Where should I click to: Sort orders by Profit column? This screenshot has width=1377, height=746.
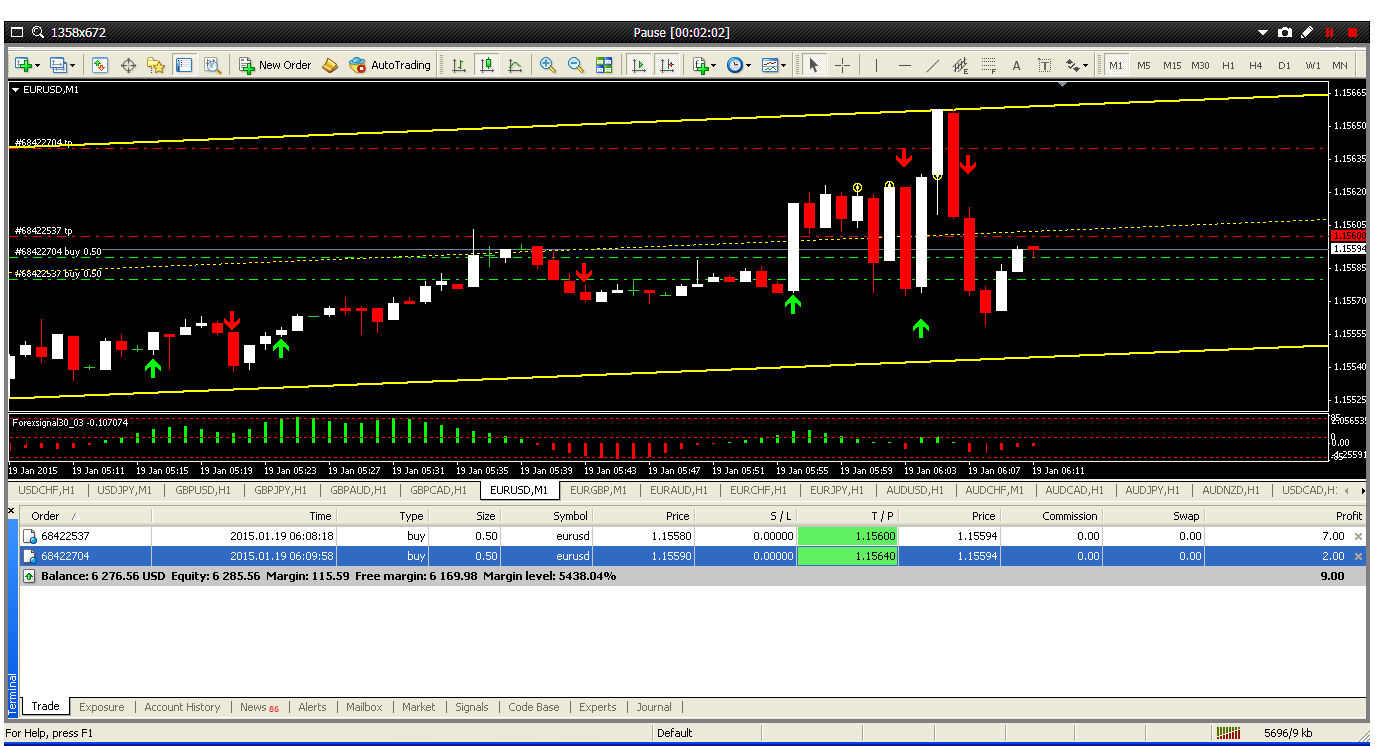(1284, 516)
